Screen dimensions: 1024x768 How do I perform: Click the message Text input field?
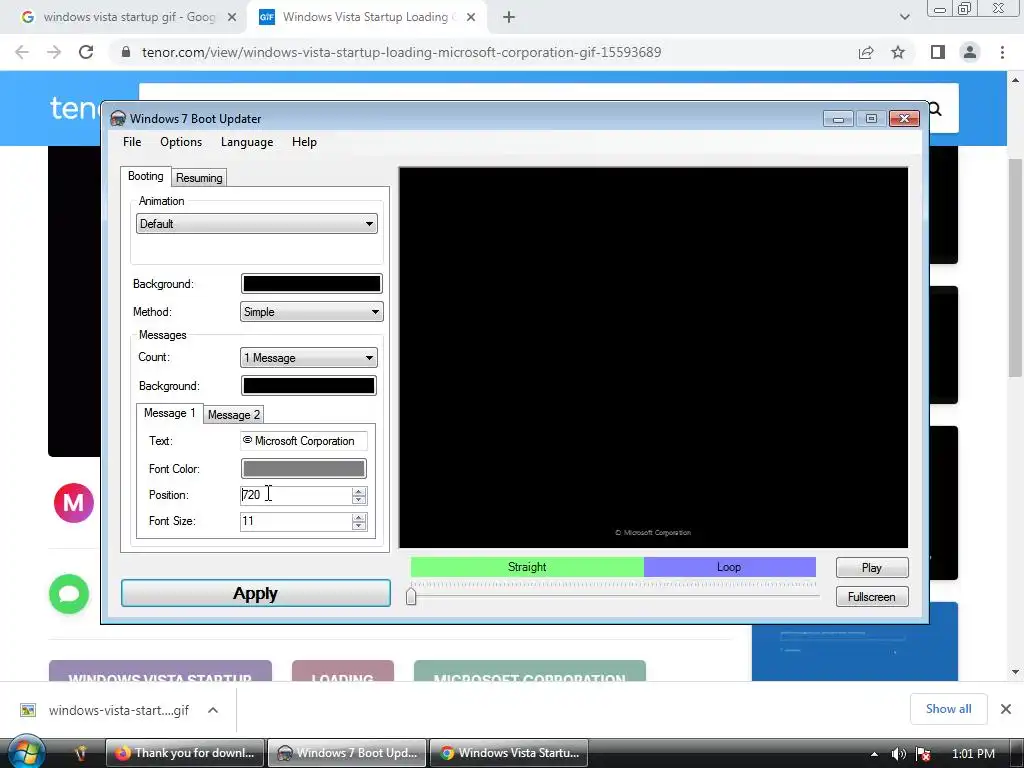click(304, 441)
